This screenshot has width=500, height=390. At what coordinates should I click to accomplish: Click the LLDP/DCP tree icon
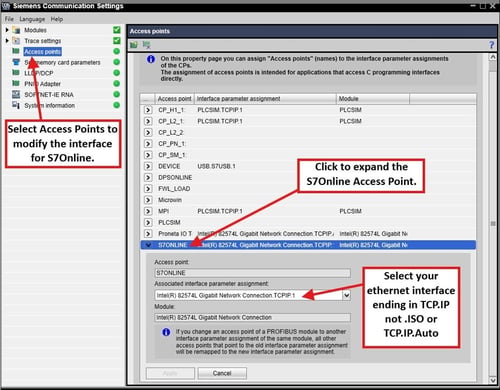tap(16, 73)
